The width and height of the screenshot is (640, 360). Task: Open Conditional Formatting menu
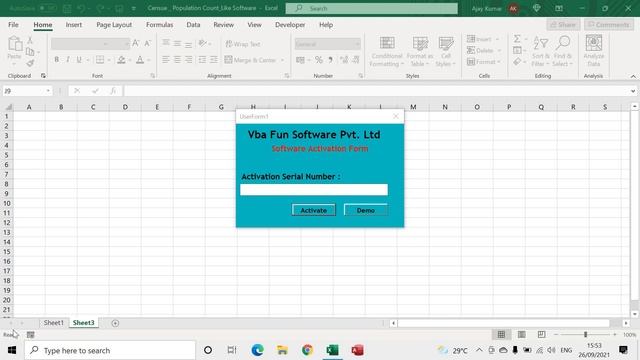click(x=387, y=51)
